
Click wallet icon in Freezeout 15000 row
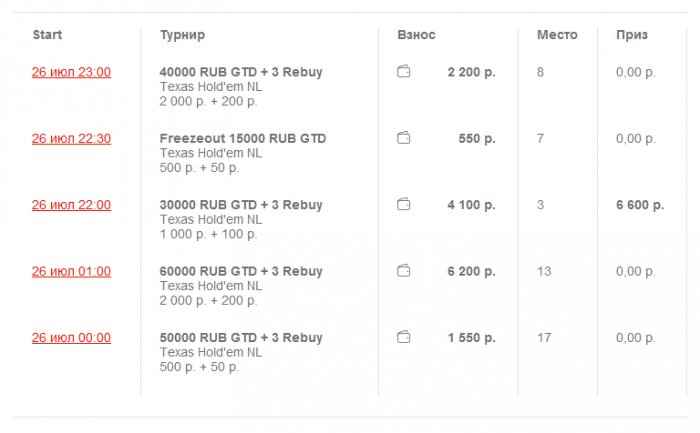coord(404,138)
